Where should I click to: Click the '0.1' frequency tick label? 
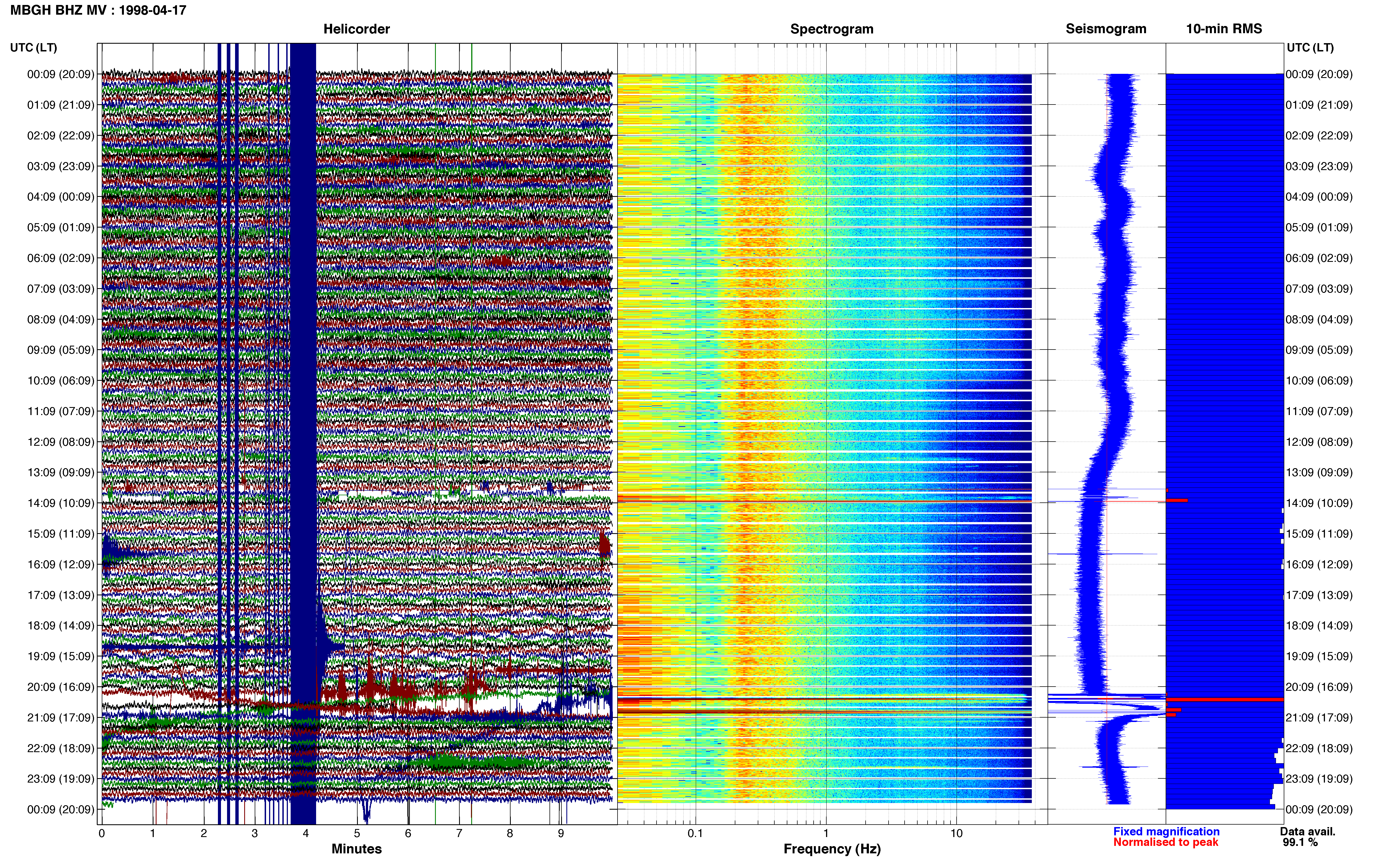pyautogui.click(x=695, y=833)
